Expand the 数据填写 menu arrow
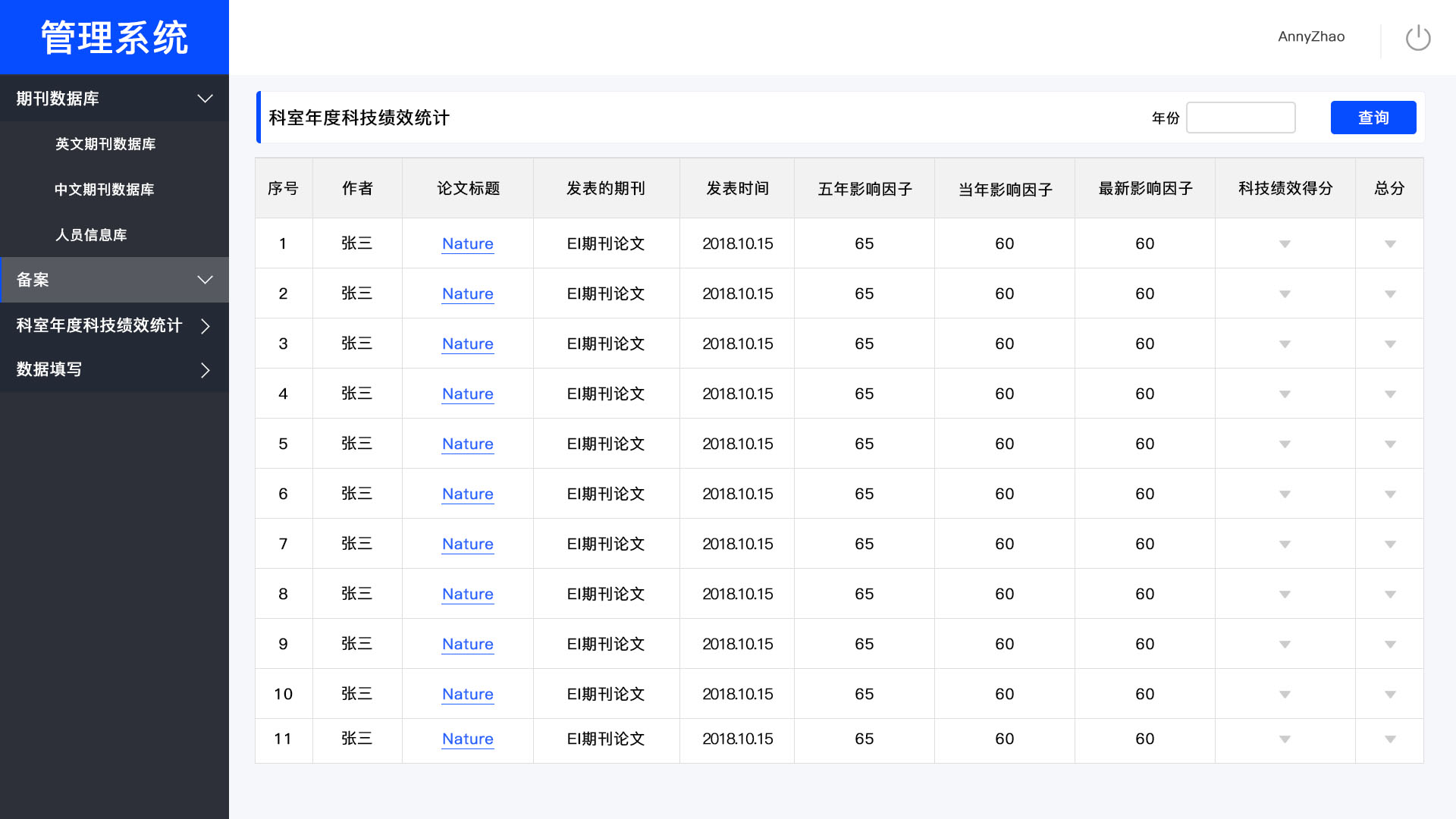The height and width of the screenshot is (819, 1456). coord(205,370)
